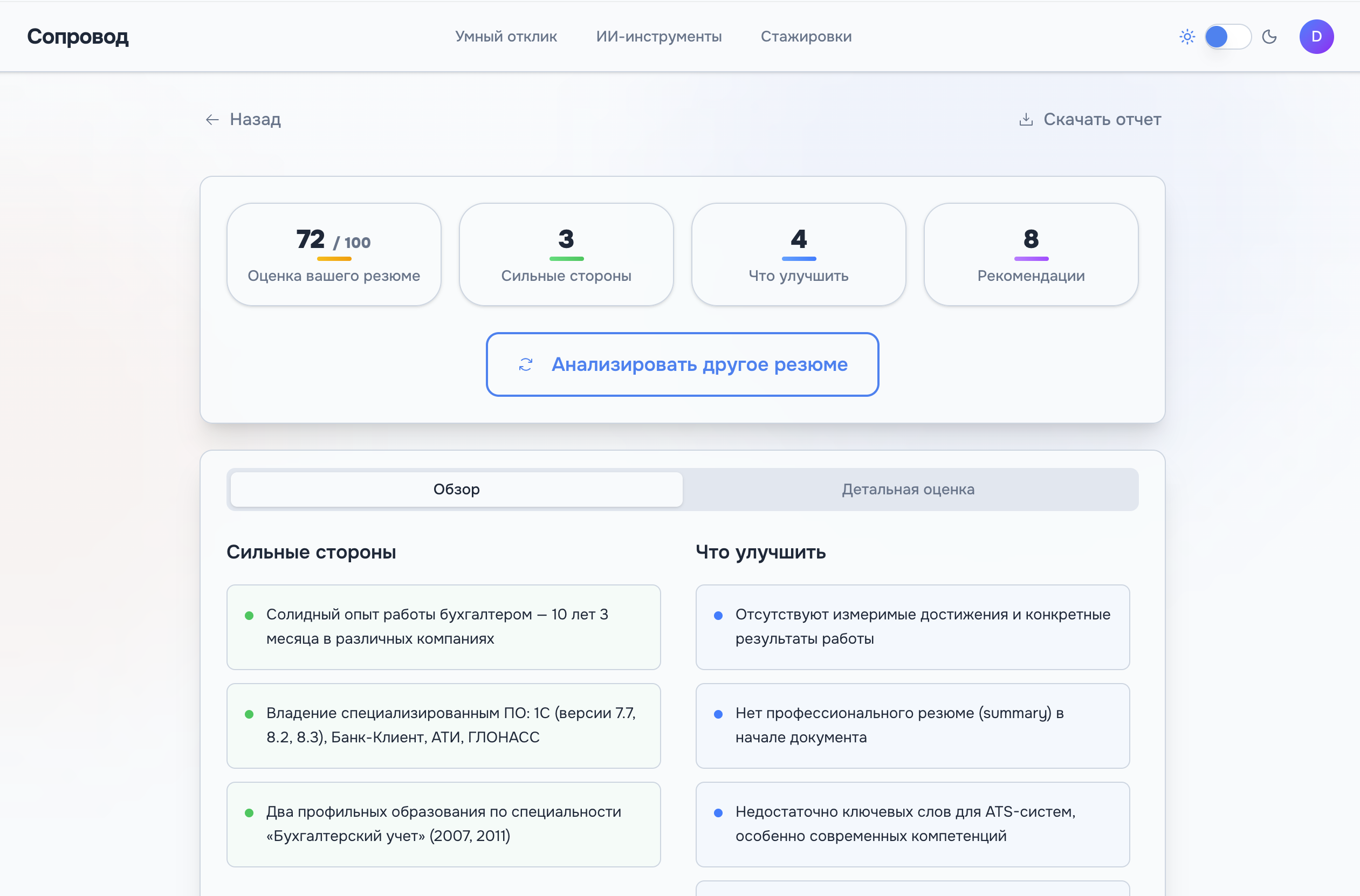Select the Рекомендации card showing 8

coord(1031,254)
